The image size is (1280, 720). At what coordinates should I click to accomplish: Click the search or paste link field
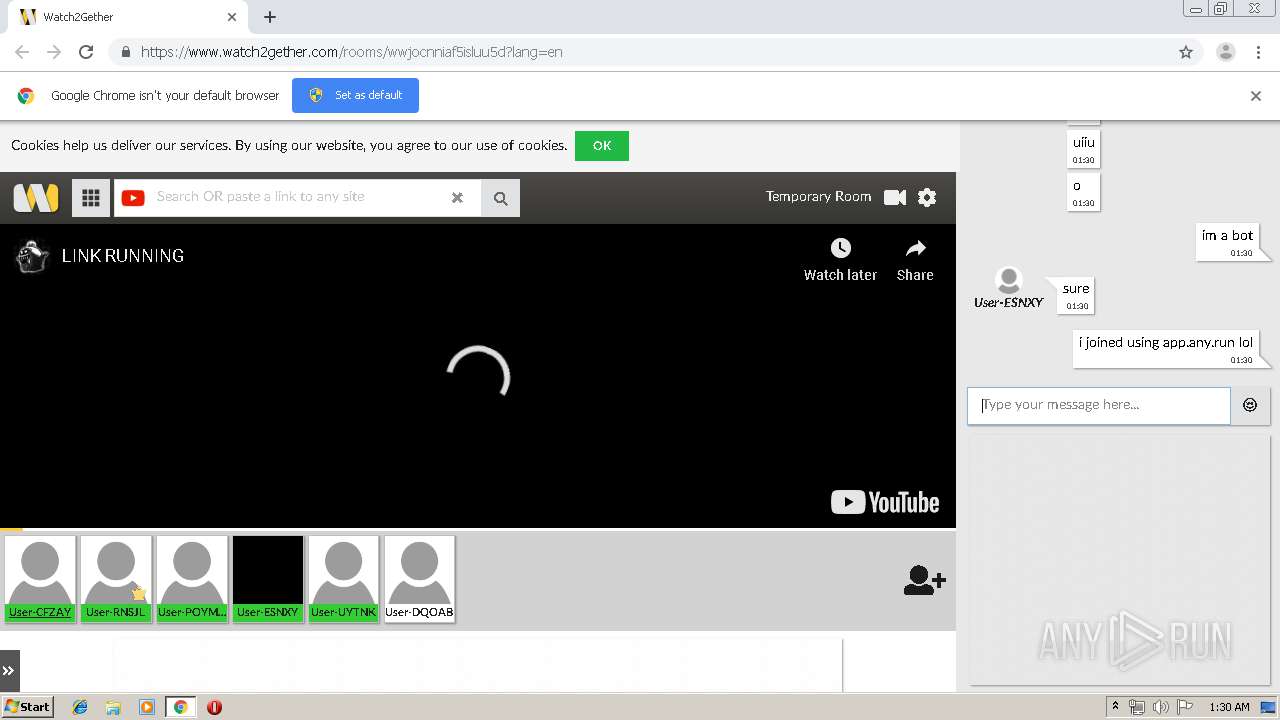coord(297,197)
